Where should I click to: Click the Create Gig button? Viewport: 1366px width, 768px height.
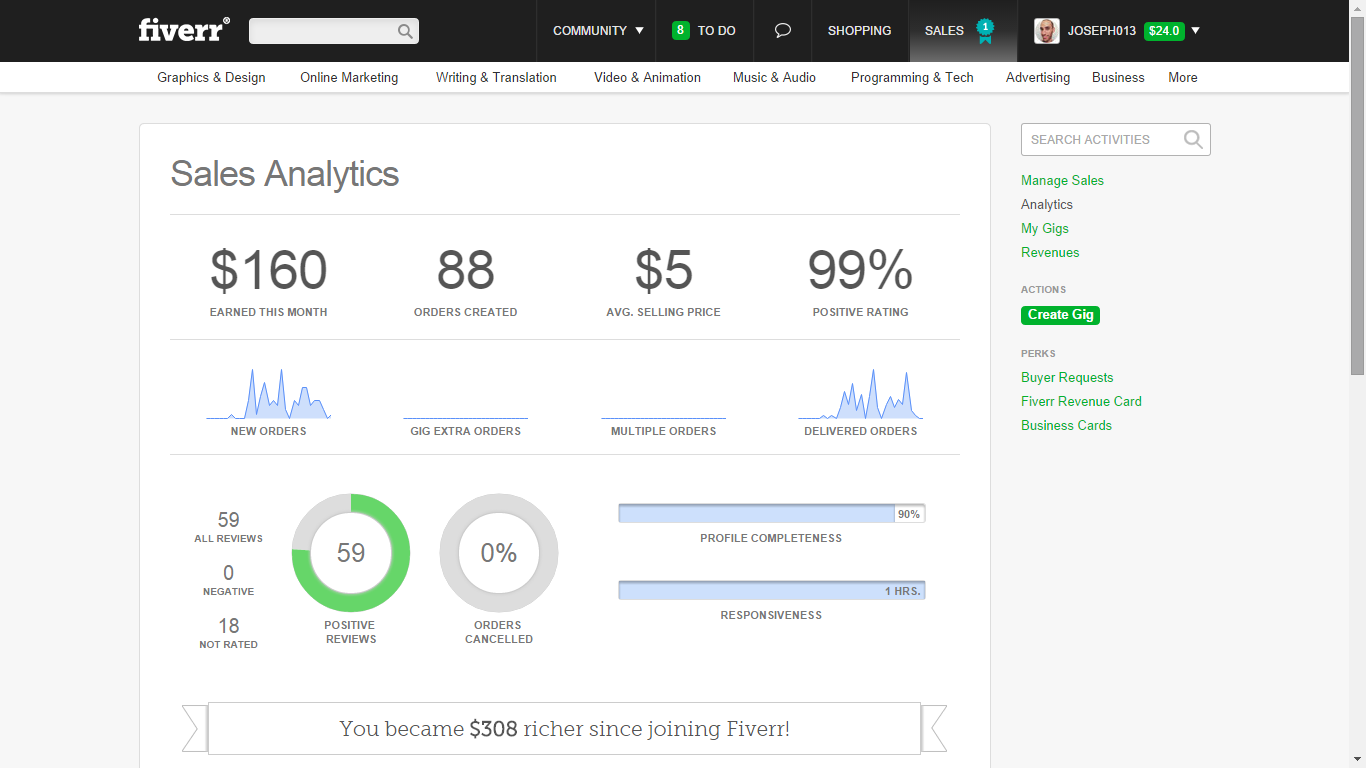pos(1061,314)
